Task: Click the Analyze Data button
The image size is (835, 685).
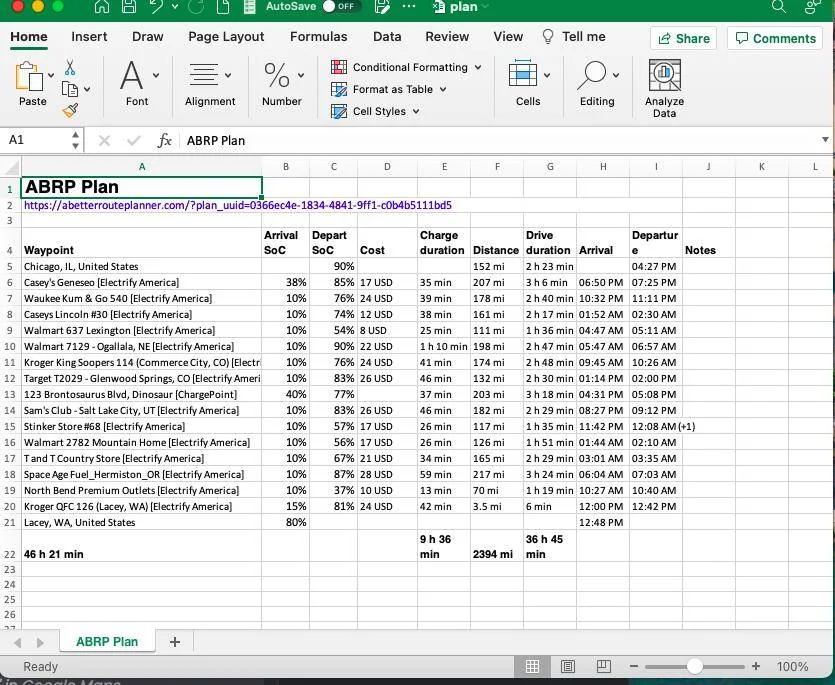Action: 664,88
